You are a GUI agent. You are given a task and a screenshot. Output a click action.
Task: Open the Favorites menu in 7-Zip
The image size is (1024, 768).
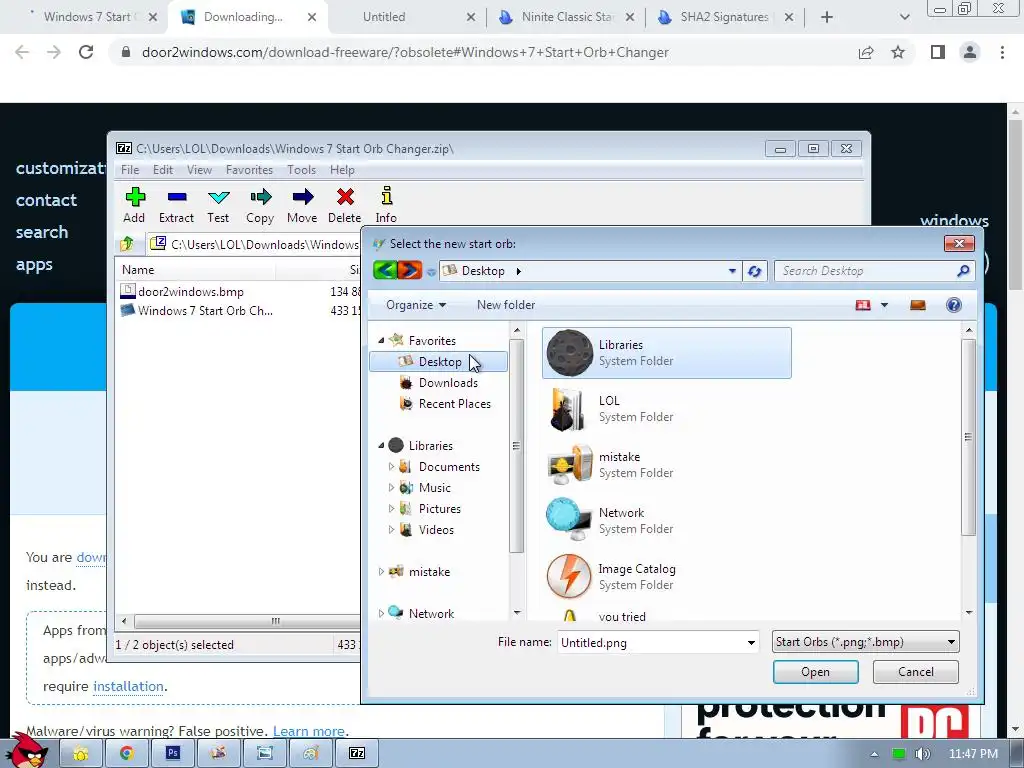(249, 170)
